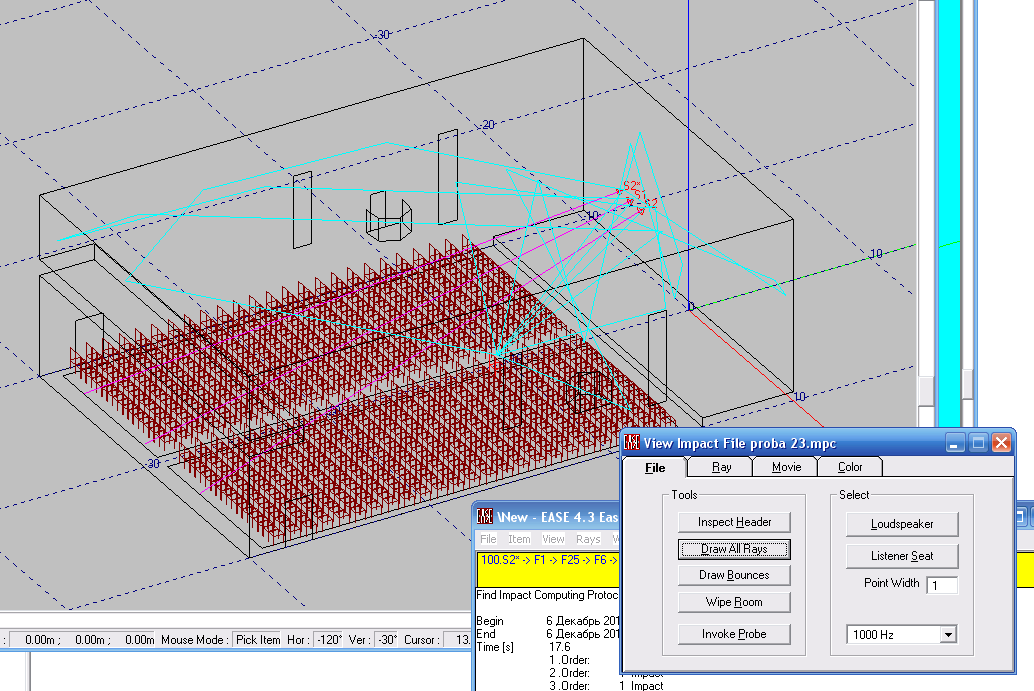
Task: Close the View Impact File window
Action: (1001, 442)
